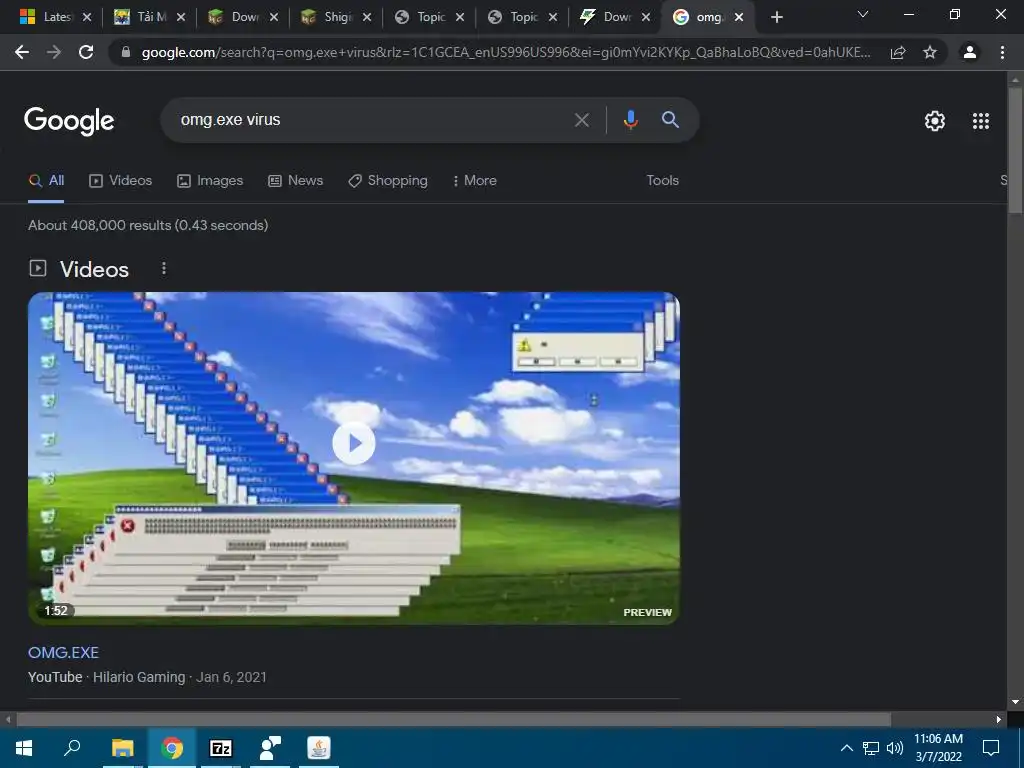Close the Shigi browser tab
This screenshot has width=1024, height=768.
pos(367,17)
